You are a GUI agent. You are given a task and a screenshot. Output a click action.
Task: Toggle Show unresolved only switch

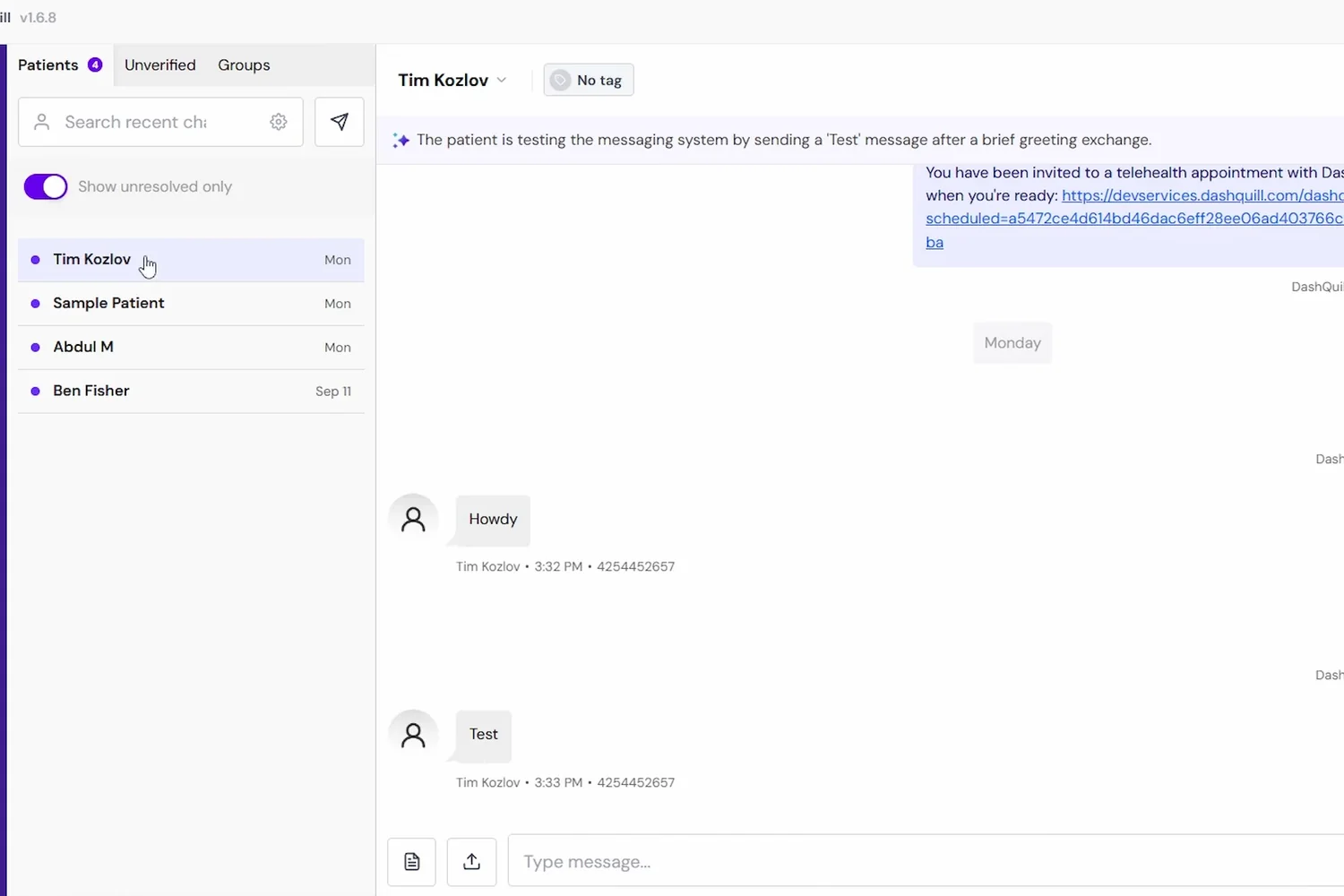coord(46,186)
